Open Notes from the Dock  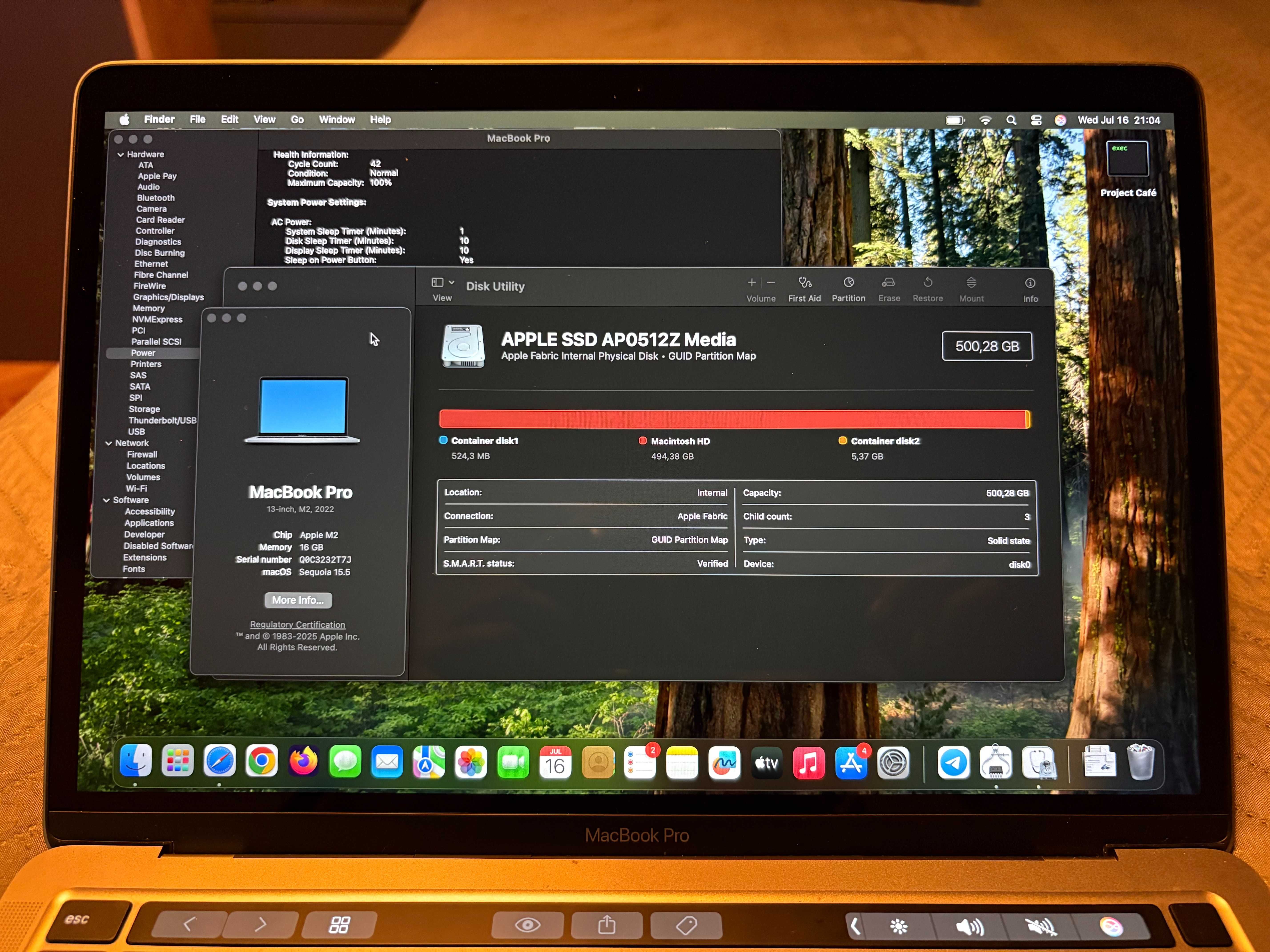(682, 763)
